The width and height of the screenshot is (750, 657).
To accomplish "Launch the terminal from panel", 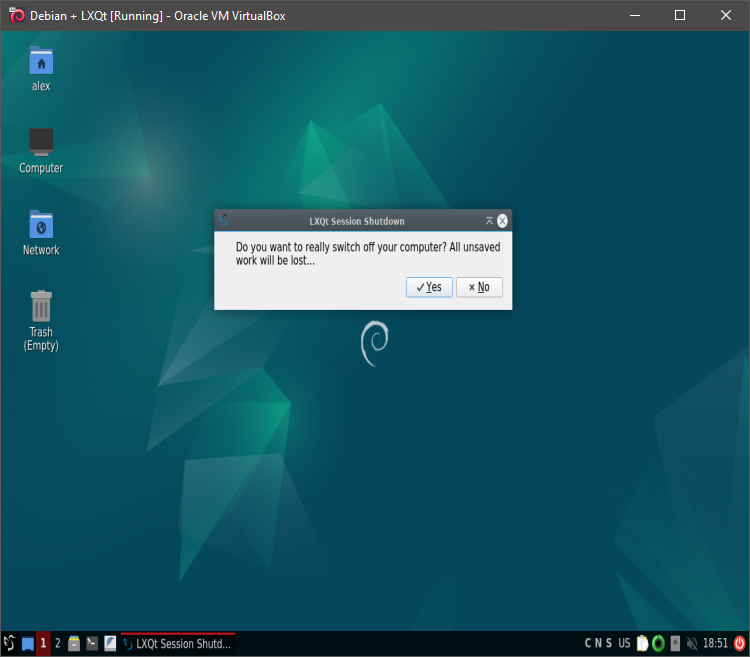I will click(92, 644).
